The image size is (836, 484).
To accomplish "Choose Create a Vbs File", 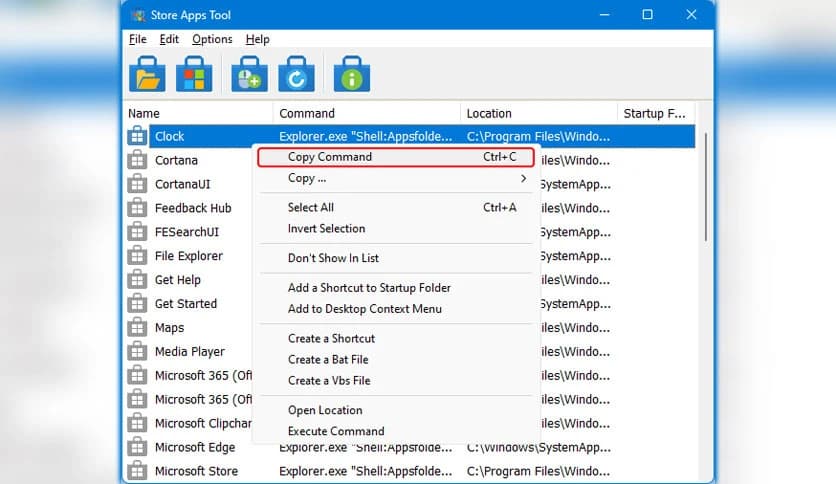I will tap(396, 381).
